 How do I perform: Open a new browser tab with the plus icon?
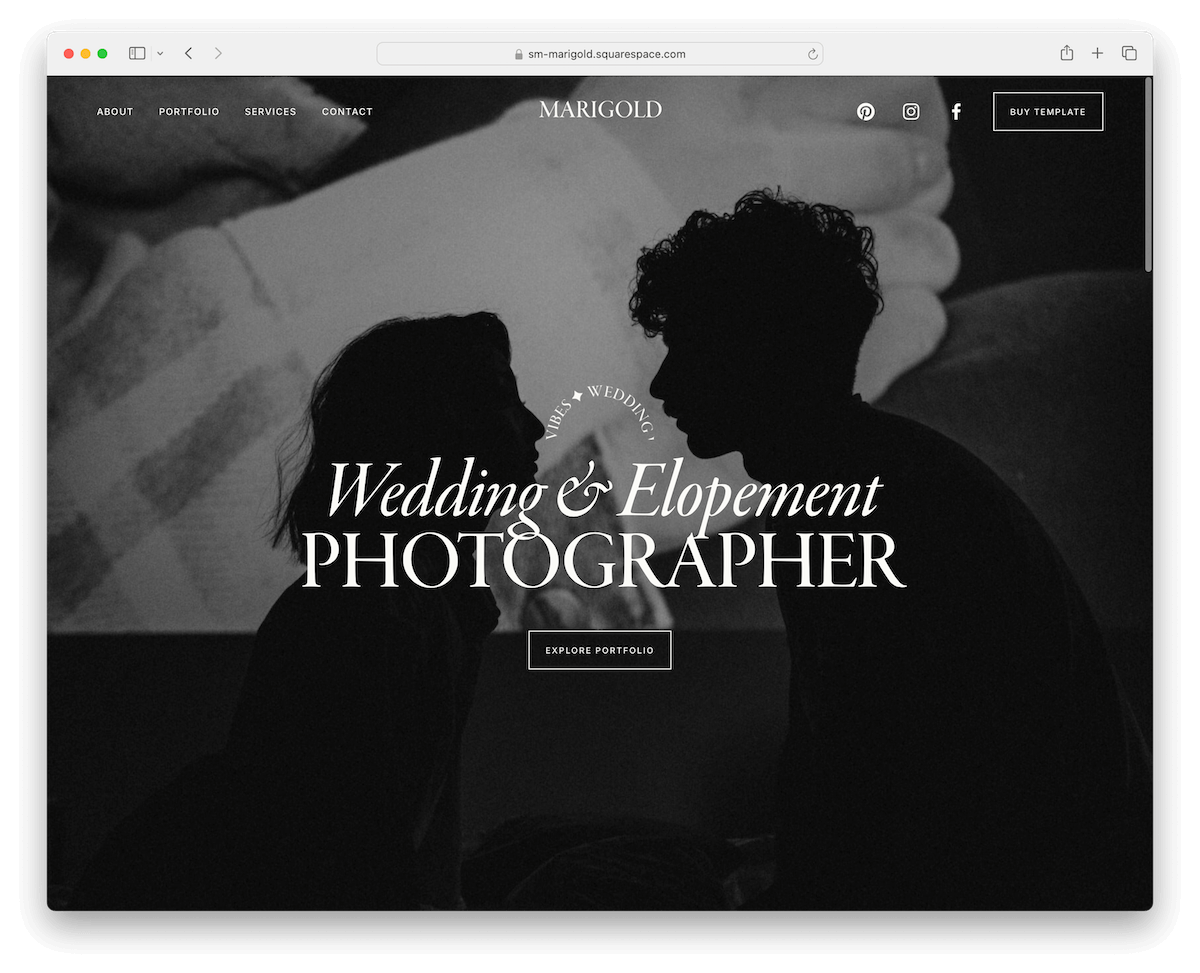[1097, 53]
